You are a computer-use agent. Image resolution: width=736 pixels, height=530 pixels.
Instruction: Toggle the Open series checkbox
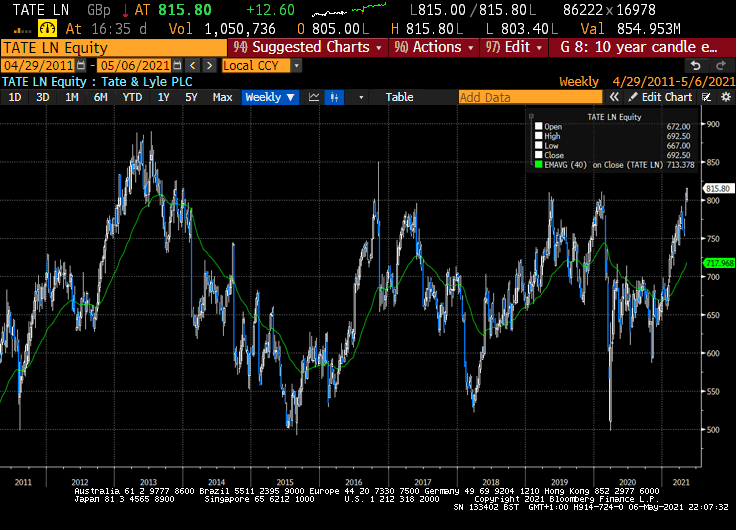pyautogui.click(x=539, y=126)
